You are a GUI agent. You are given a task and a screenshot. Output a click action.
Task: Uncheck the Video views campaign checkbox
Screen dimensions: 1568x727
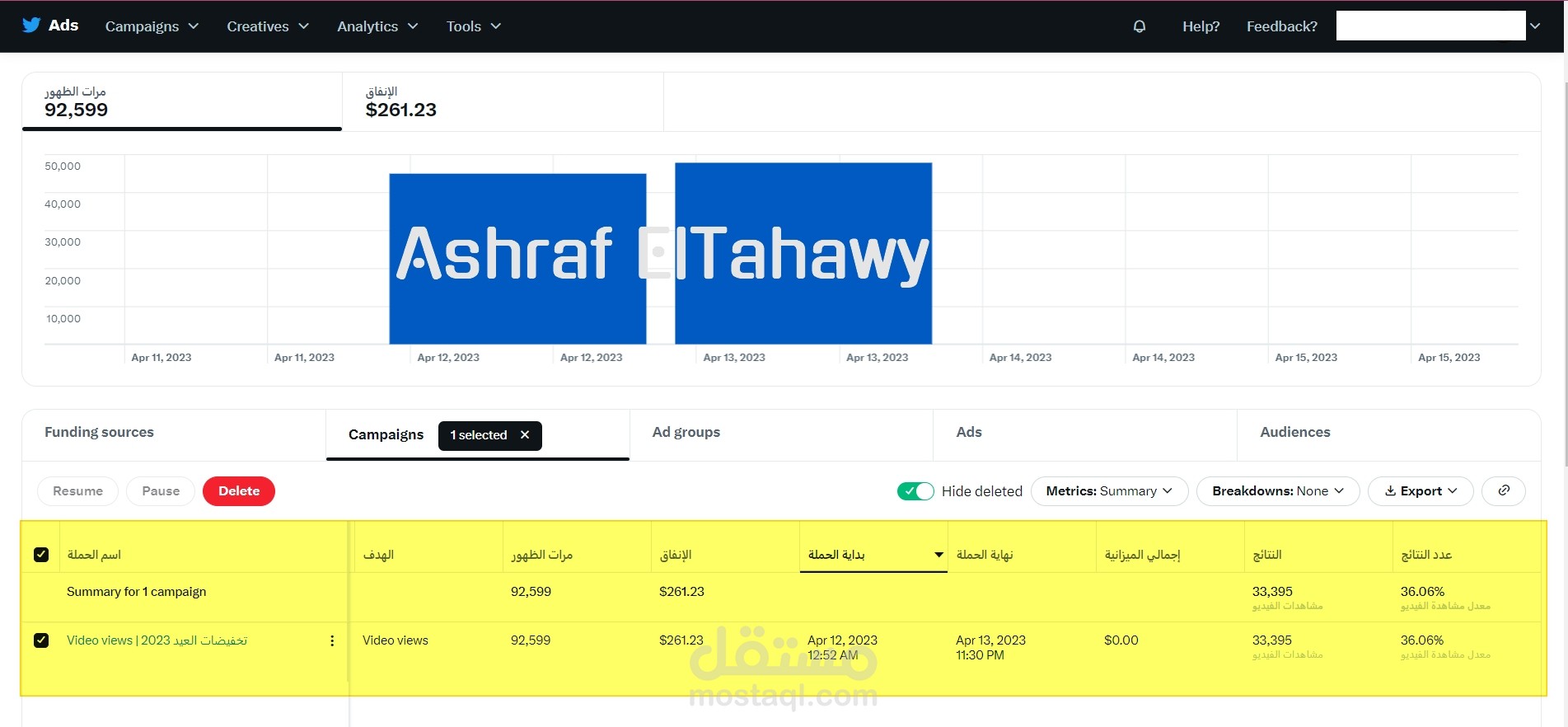(41, 640)
